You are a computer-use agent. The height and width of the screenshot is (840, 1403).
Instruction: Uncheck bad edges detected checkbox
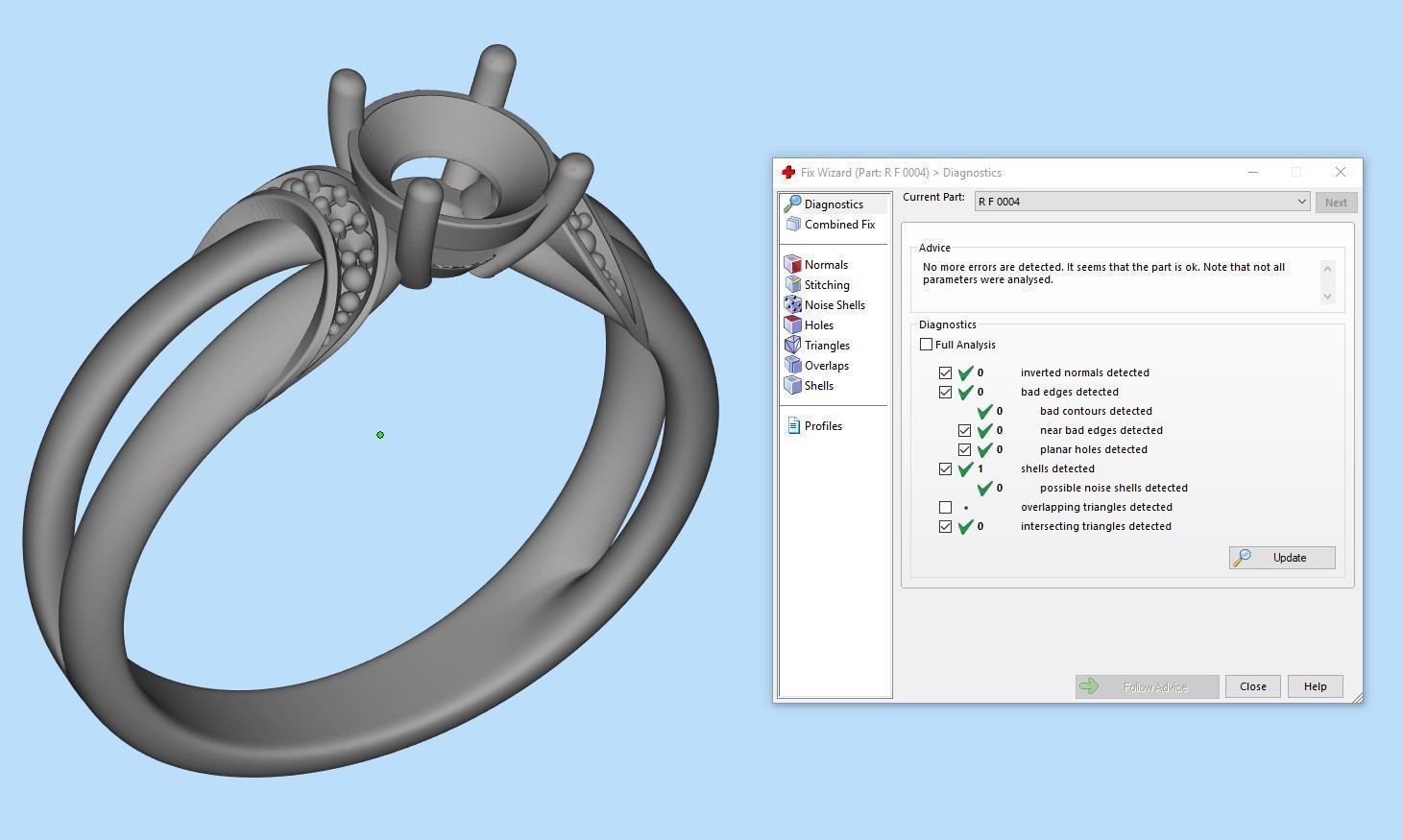[945, 392]
